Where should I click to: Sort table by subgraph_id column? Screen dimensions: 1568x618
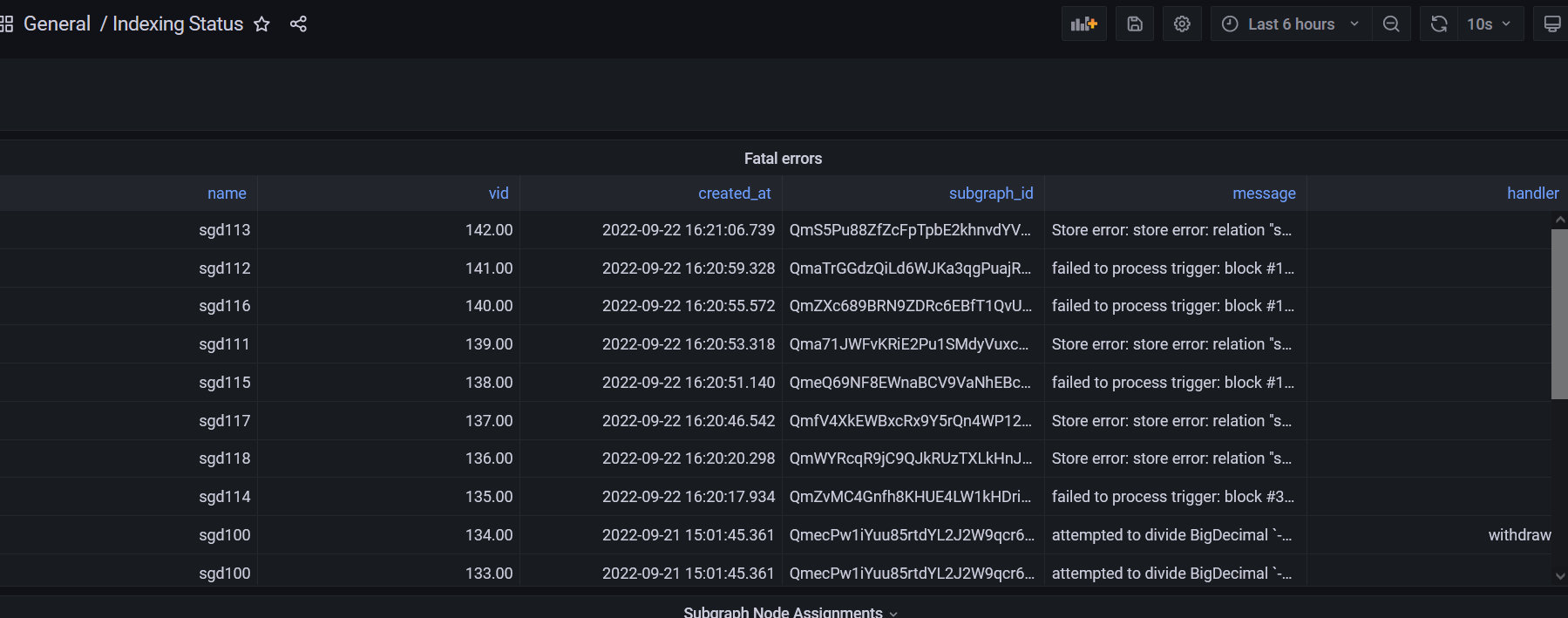pos(991,194)
